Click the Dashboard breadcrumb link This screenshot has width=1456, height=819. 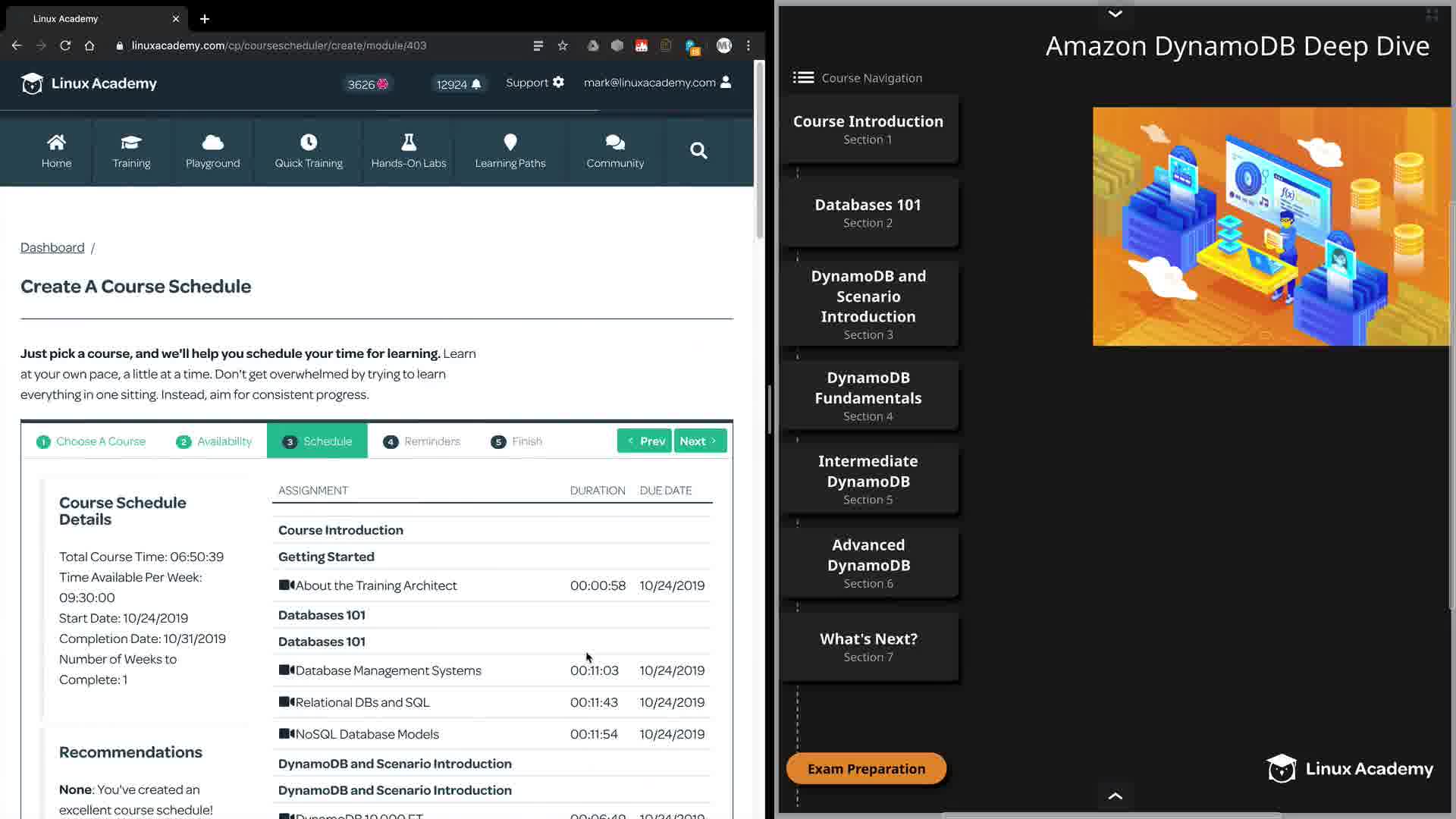[52, 247]
